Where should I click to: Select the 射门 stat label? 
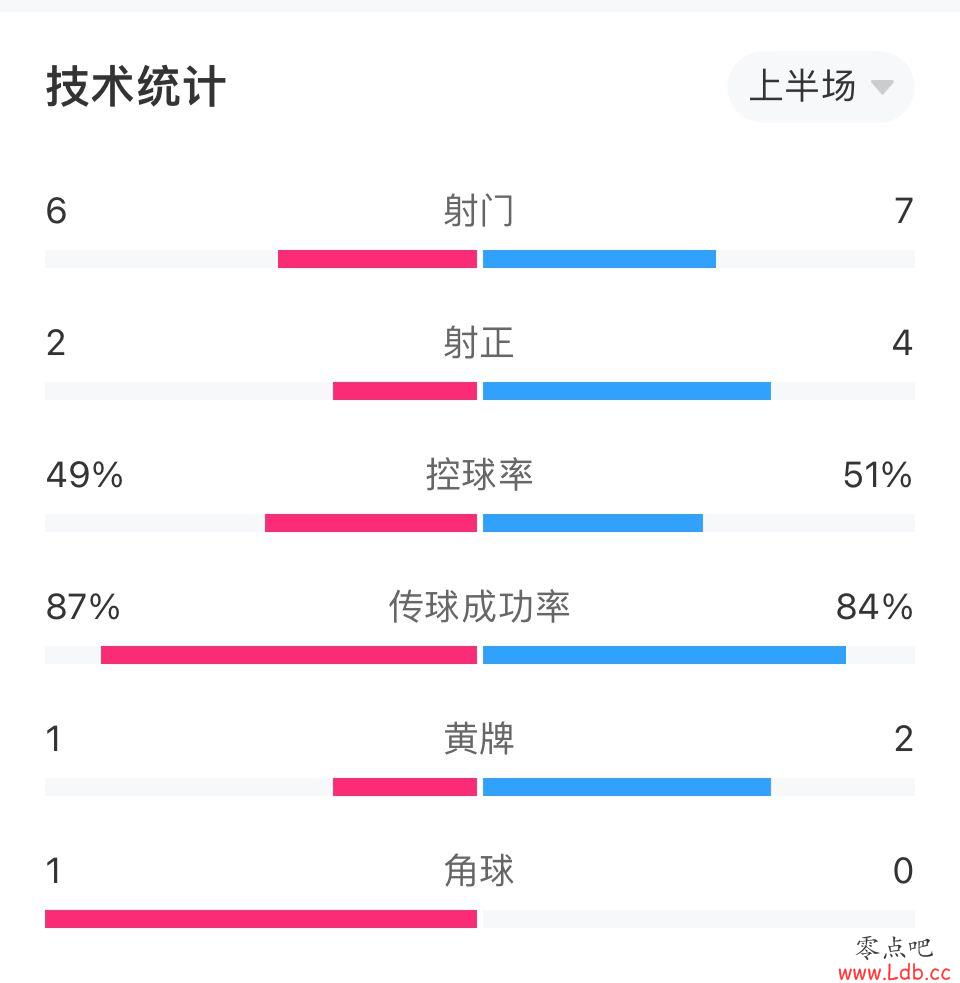point(479,210)
